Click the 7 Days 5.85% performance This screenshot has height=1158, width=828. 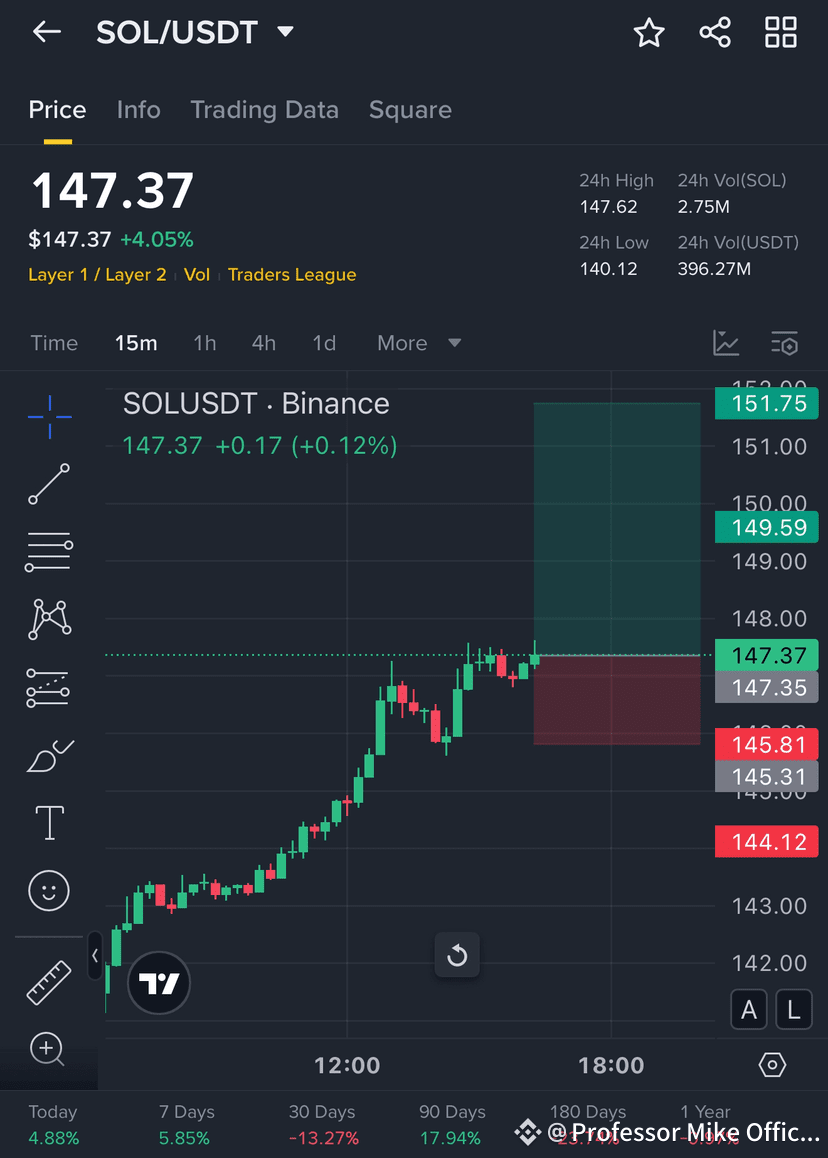pyautogui.click(x=186, y=1125)
